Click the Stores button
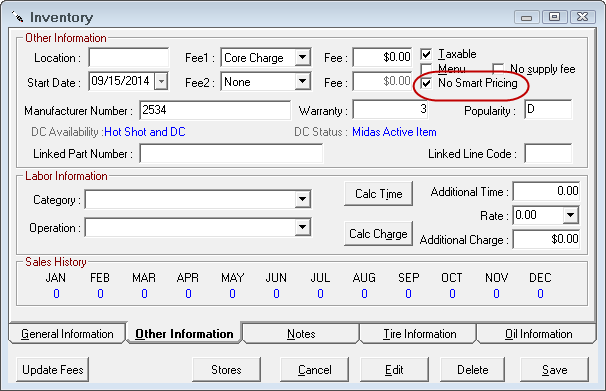This screenshot has width=606, height=391. pos(226,370)
